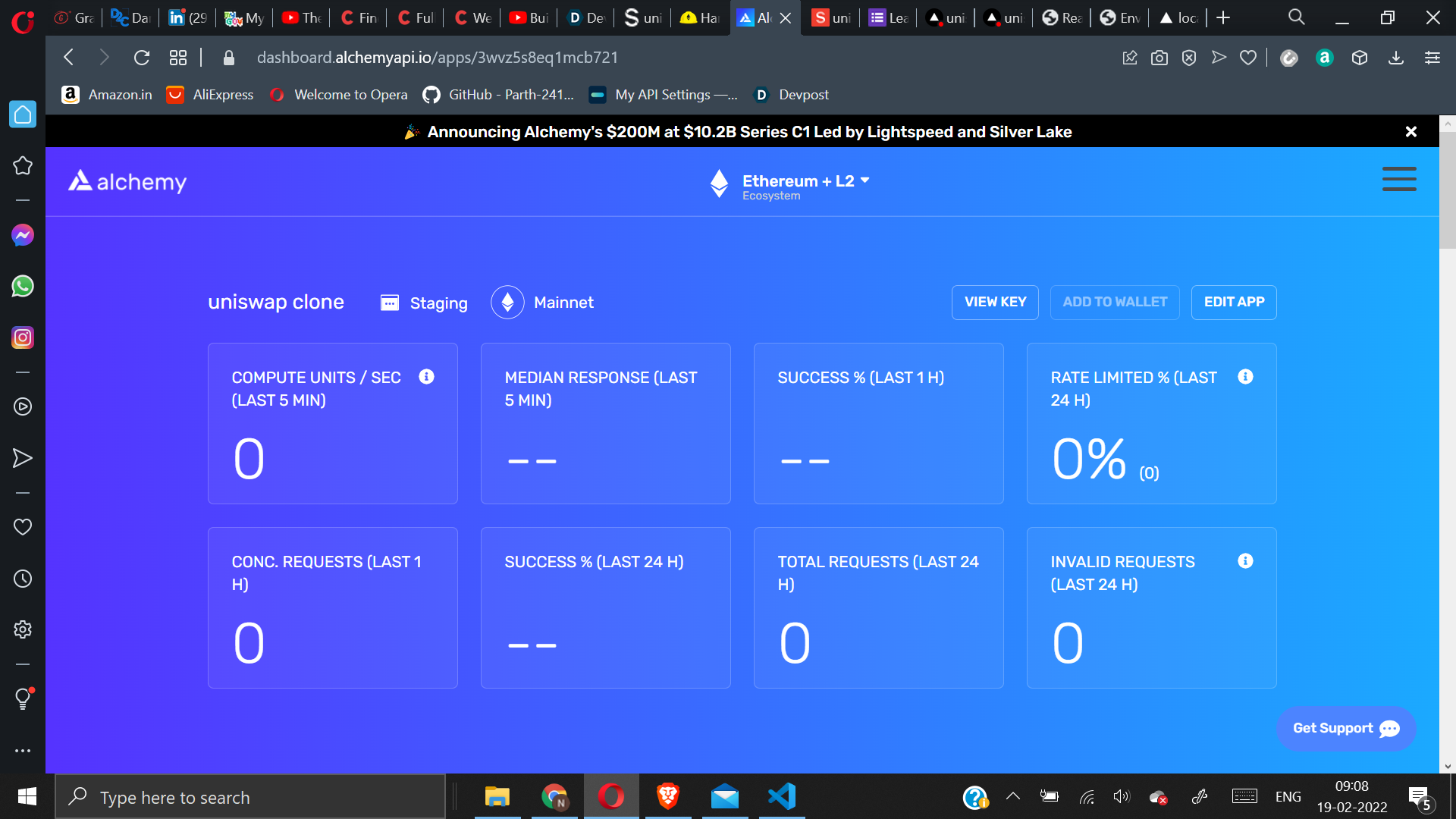The height and width of the screenshot is (819, 1456).
Task: Click info icon beside Compute Units
Action: [x=426, y=377]
